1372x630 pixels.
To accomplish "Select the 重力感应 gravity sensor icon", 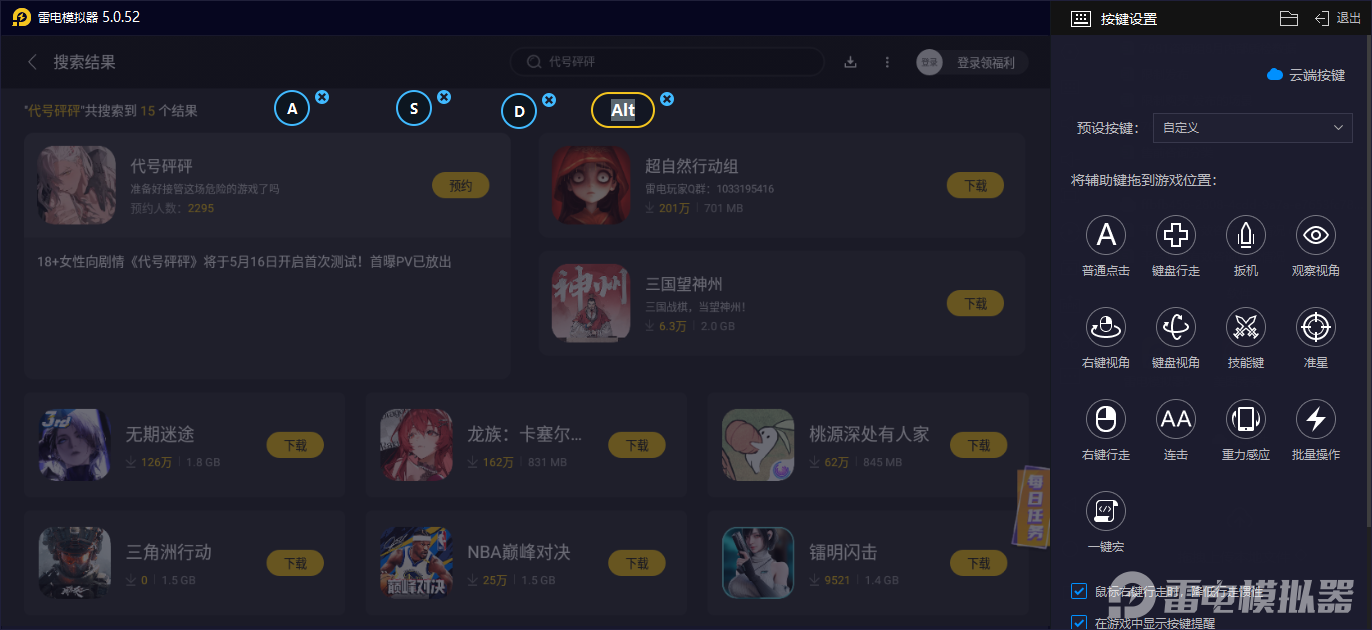I will tap(1246, 419).
